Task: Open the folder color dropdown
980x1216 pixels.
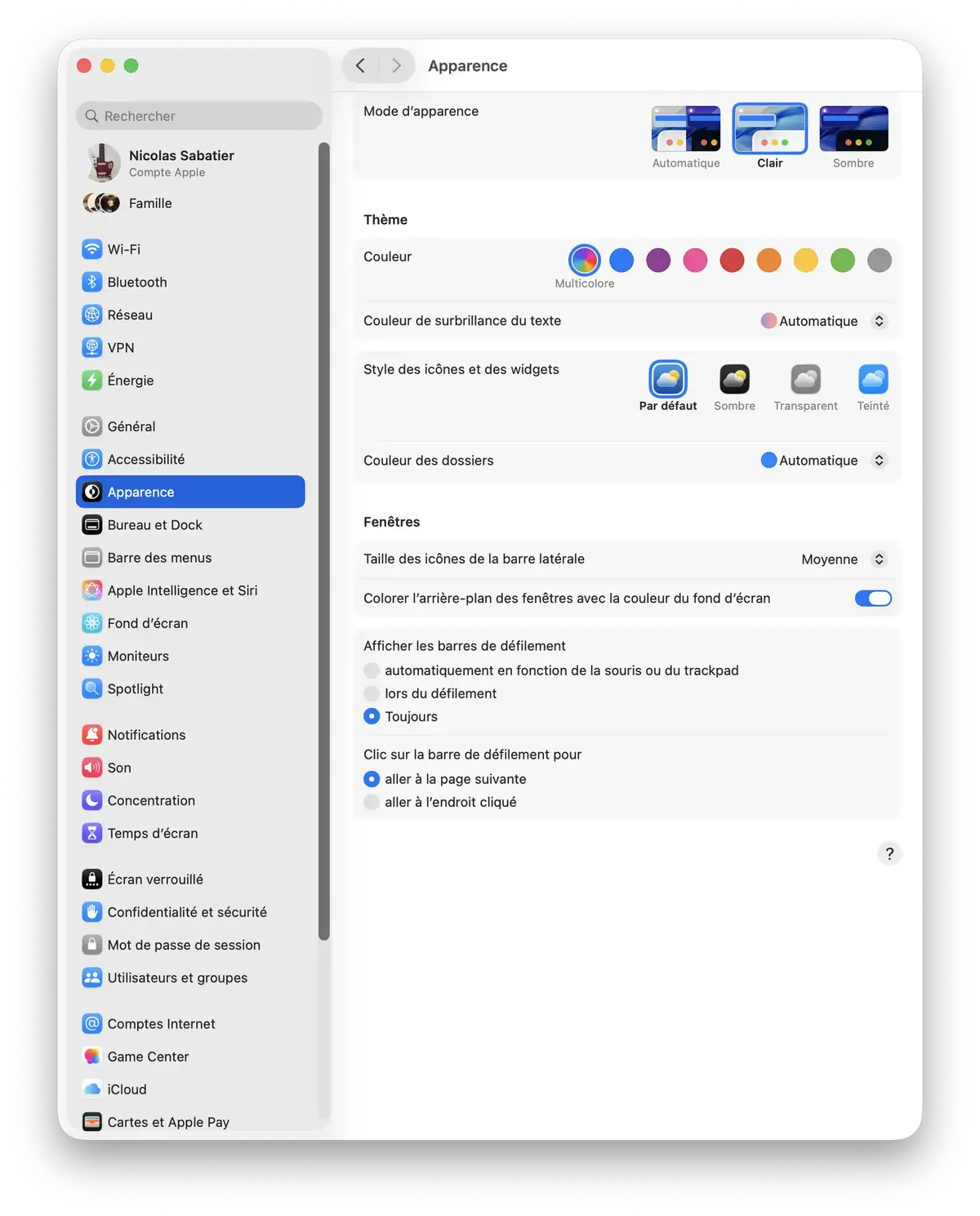Action: (824, 461)
